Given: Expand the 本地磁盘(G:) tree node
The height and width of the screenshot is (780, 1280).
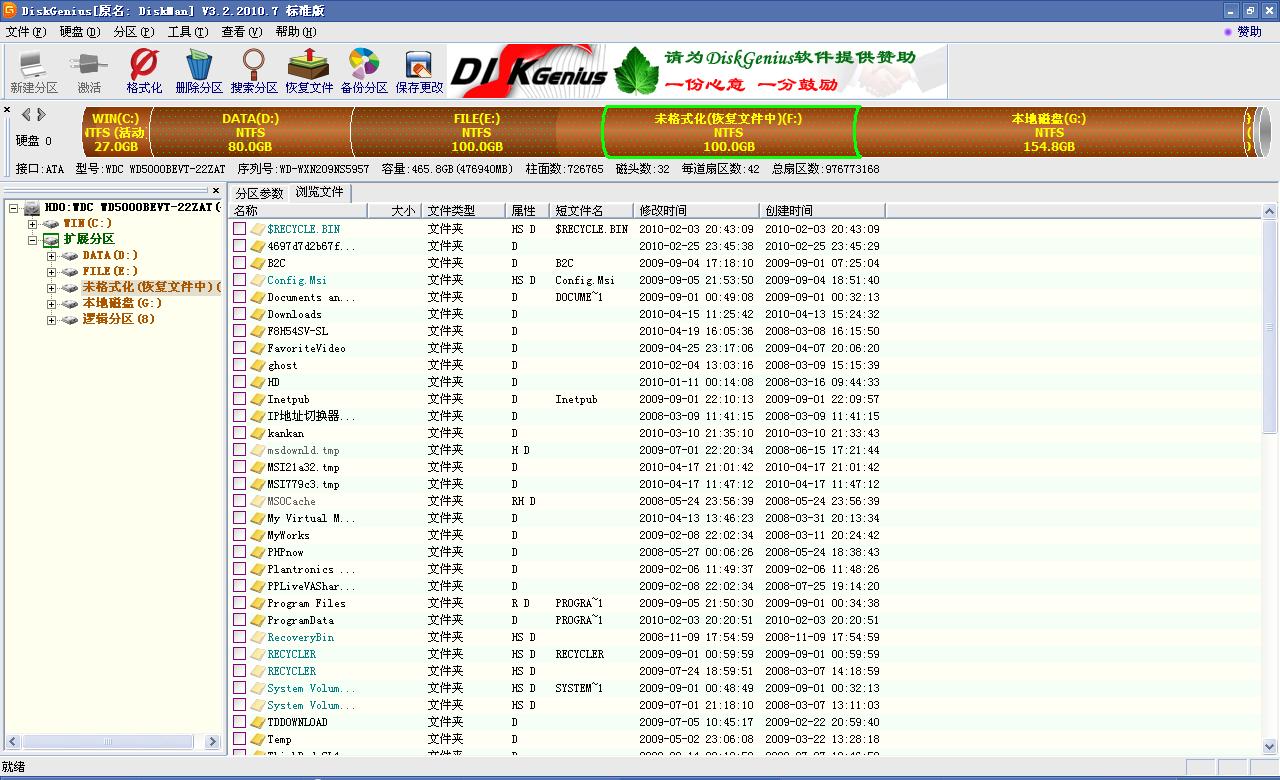Looking at the screenshot, I should point(52,304).
